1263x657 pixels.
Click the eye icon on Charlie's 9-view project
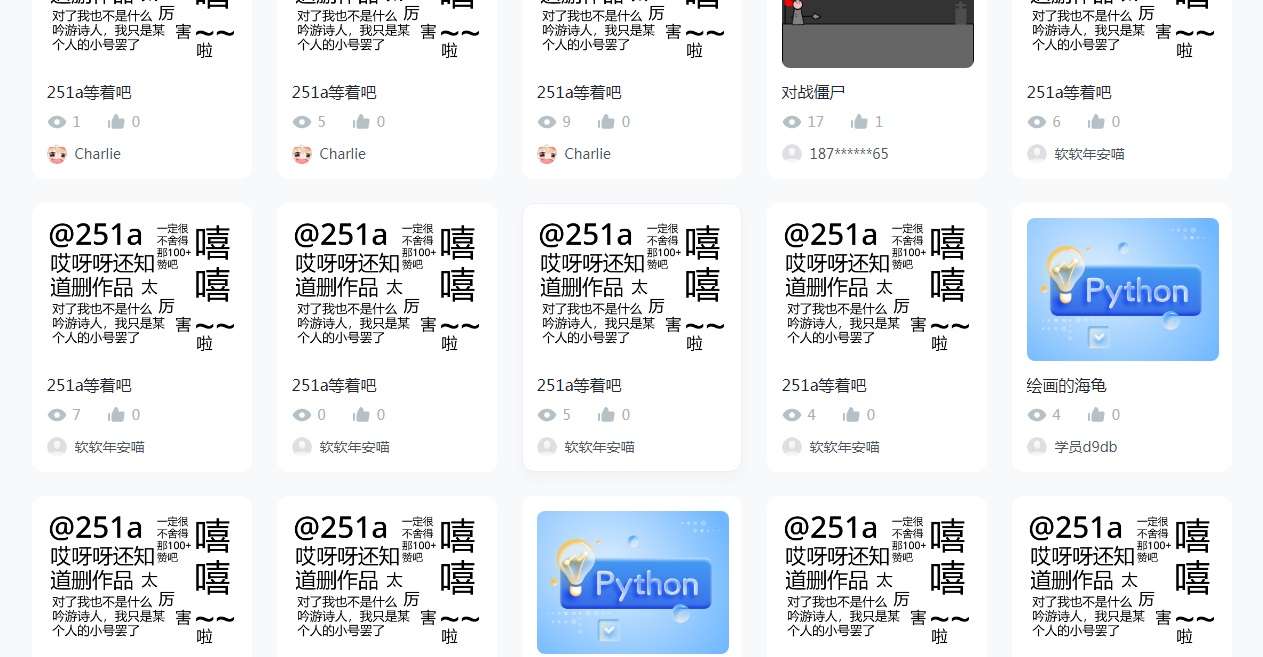tap(547, 122)
